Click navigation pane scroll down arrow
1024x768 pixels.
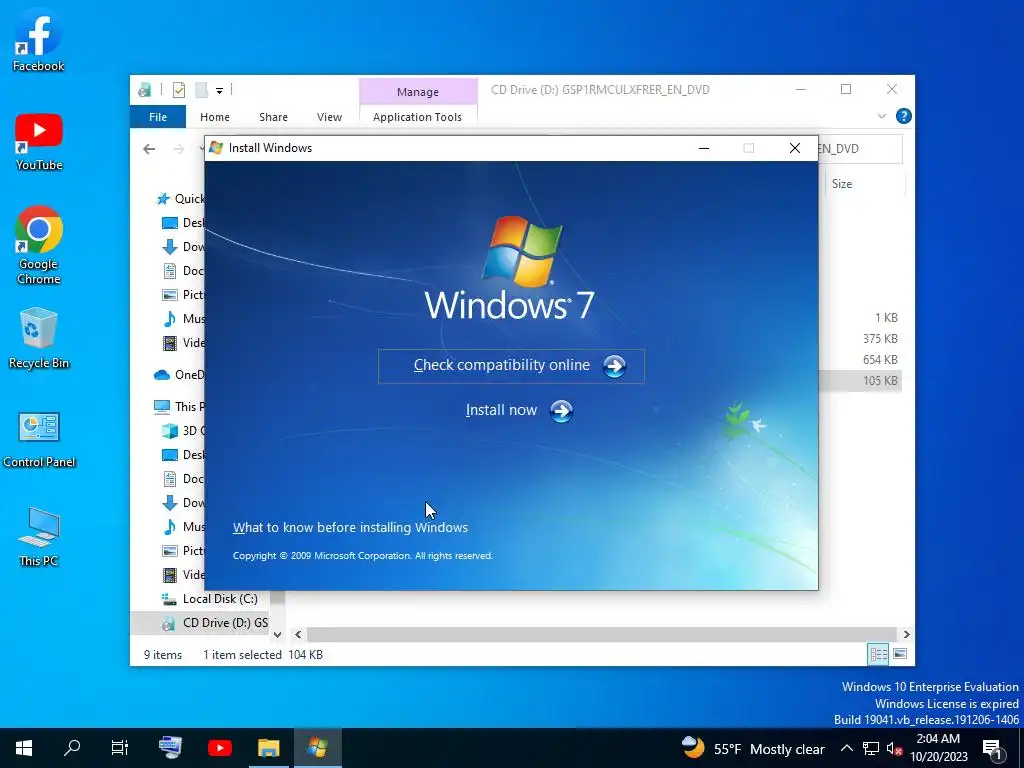[277, 634]
